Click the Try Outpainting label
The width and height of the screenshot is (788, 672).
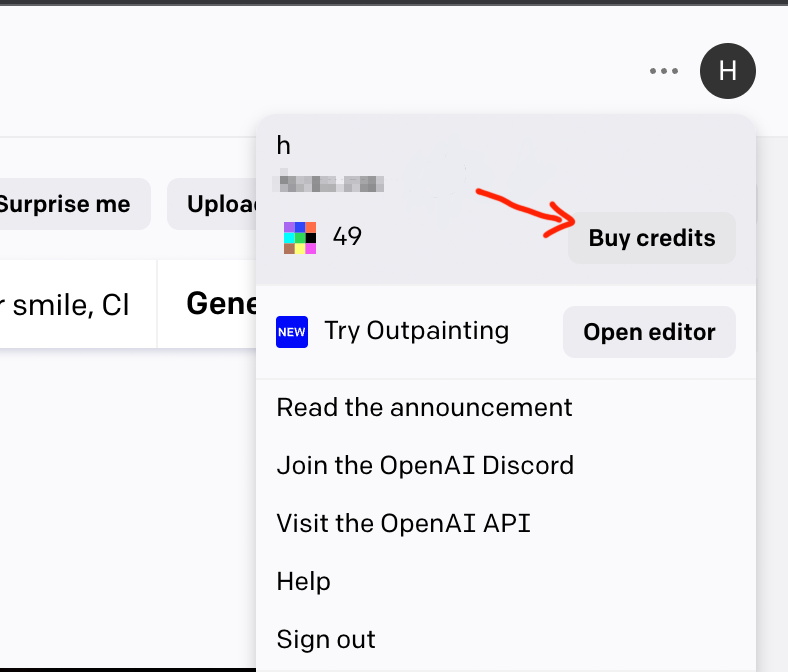416,331
